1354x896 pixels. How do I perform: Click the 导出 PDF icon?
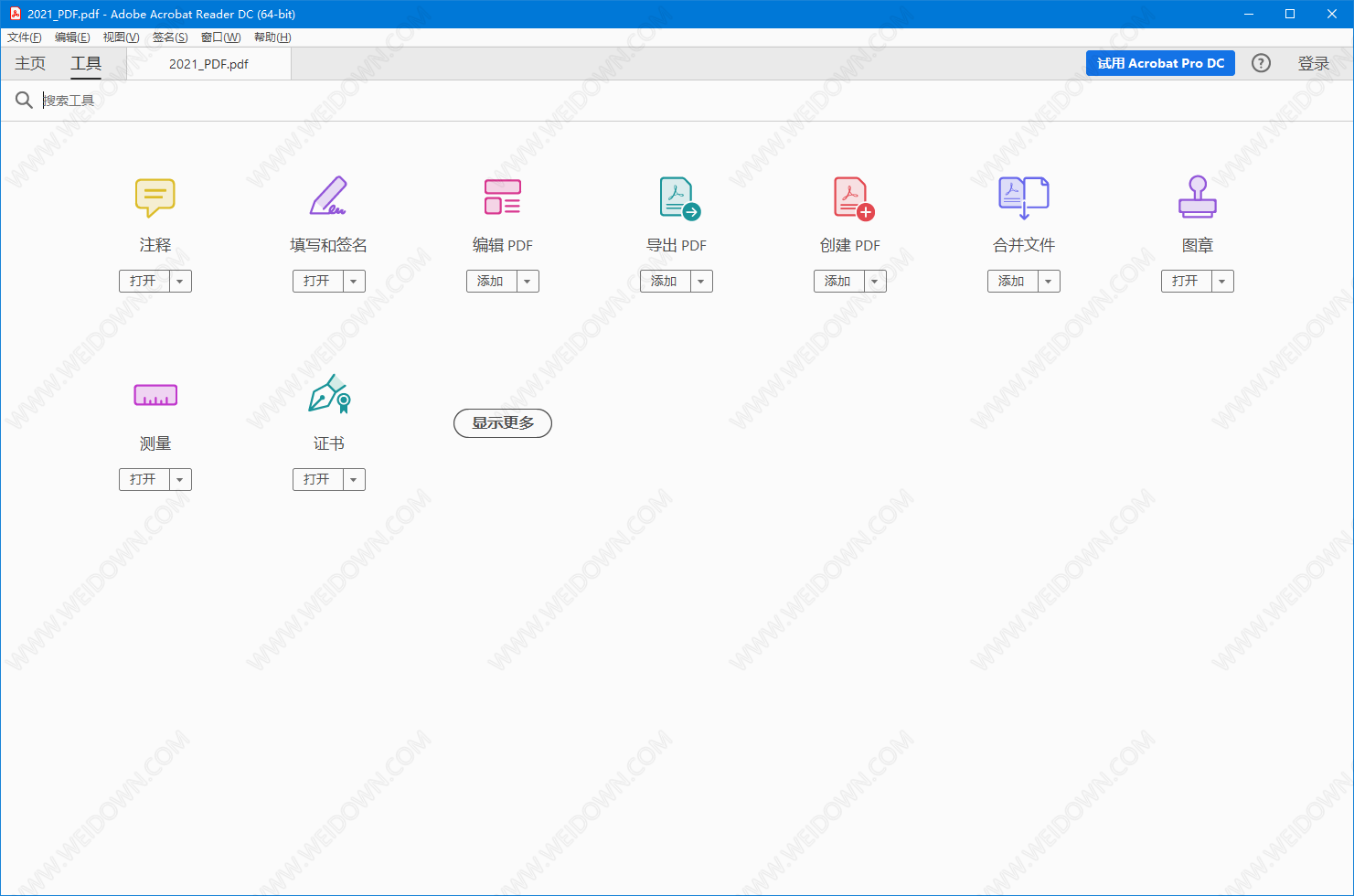[679, 198]
